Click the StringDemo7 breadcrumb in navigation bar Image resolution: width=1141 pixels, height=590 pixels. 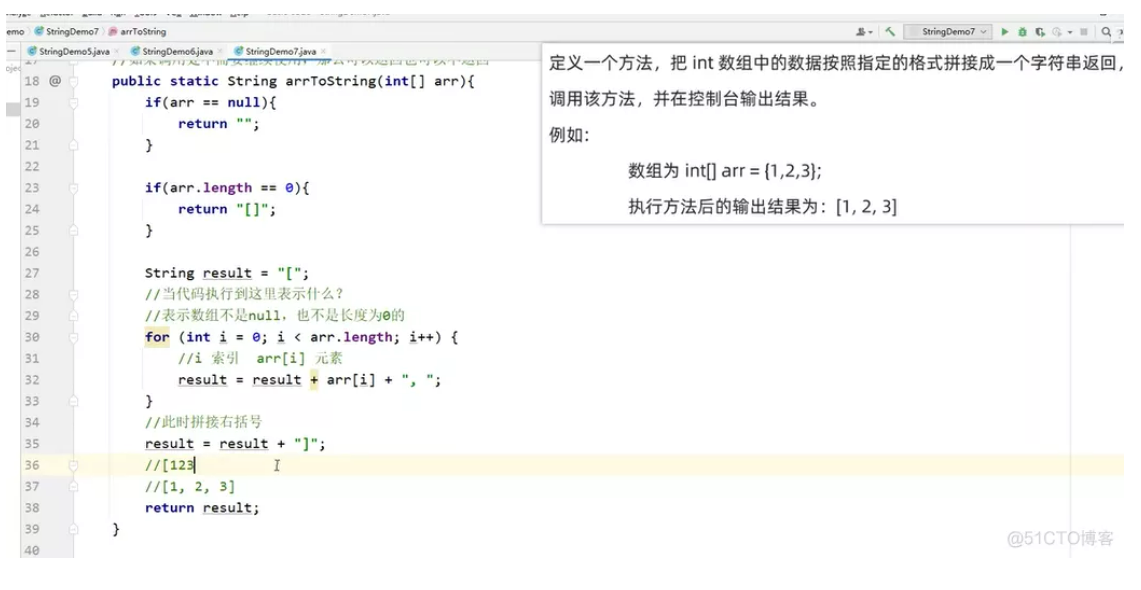[67, 31]
